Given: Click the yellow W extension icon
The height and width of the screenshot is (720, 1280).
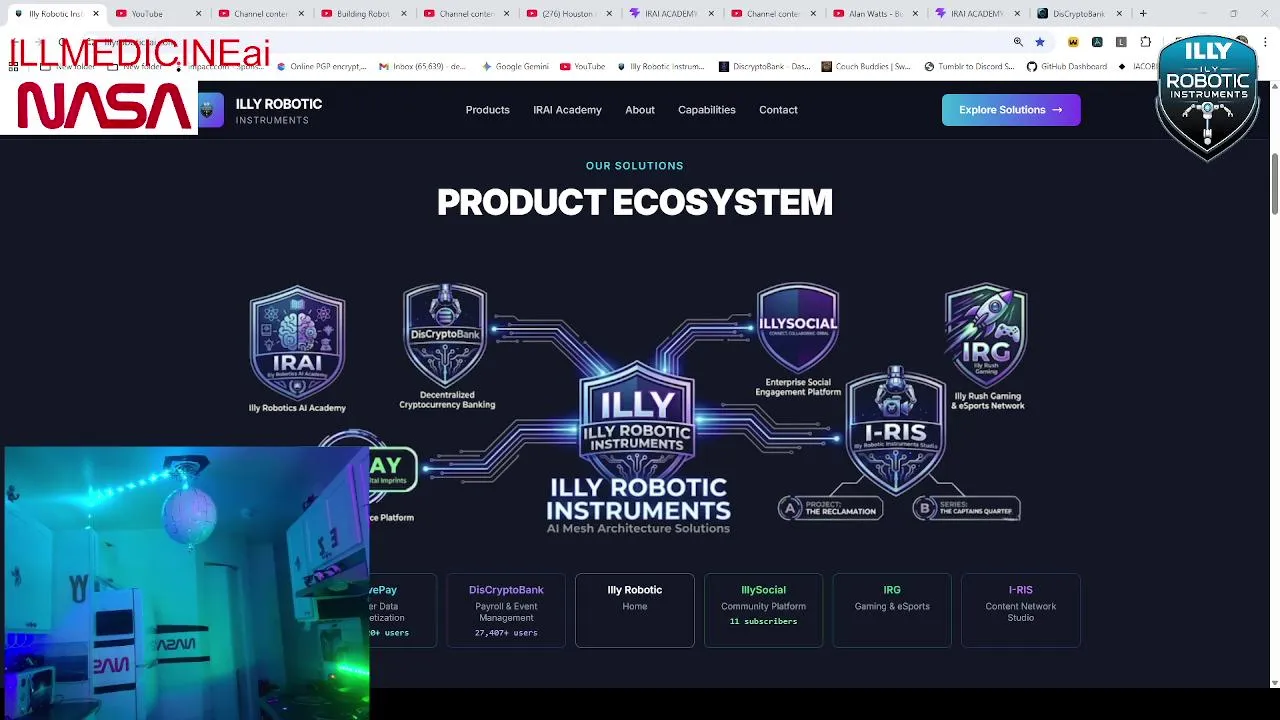Looking at the screenshot, I should point(1073,42).
